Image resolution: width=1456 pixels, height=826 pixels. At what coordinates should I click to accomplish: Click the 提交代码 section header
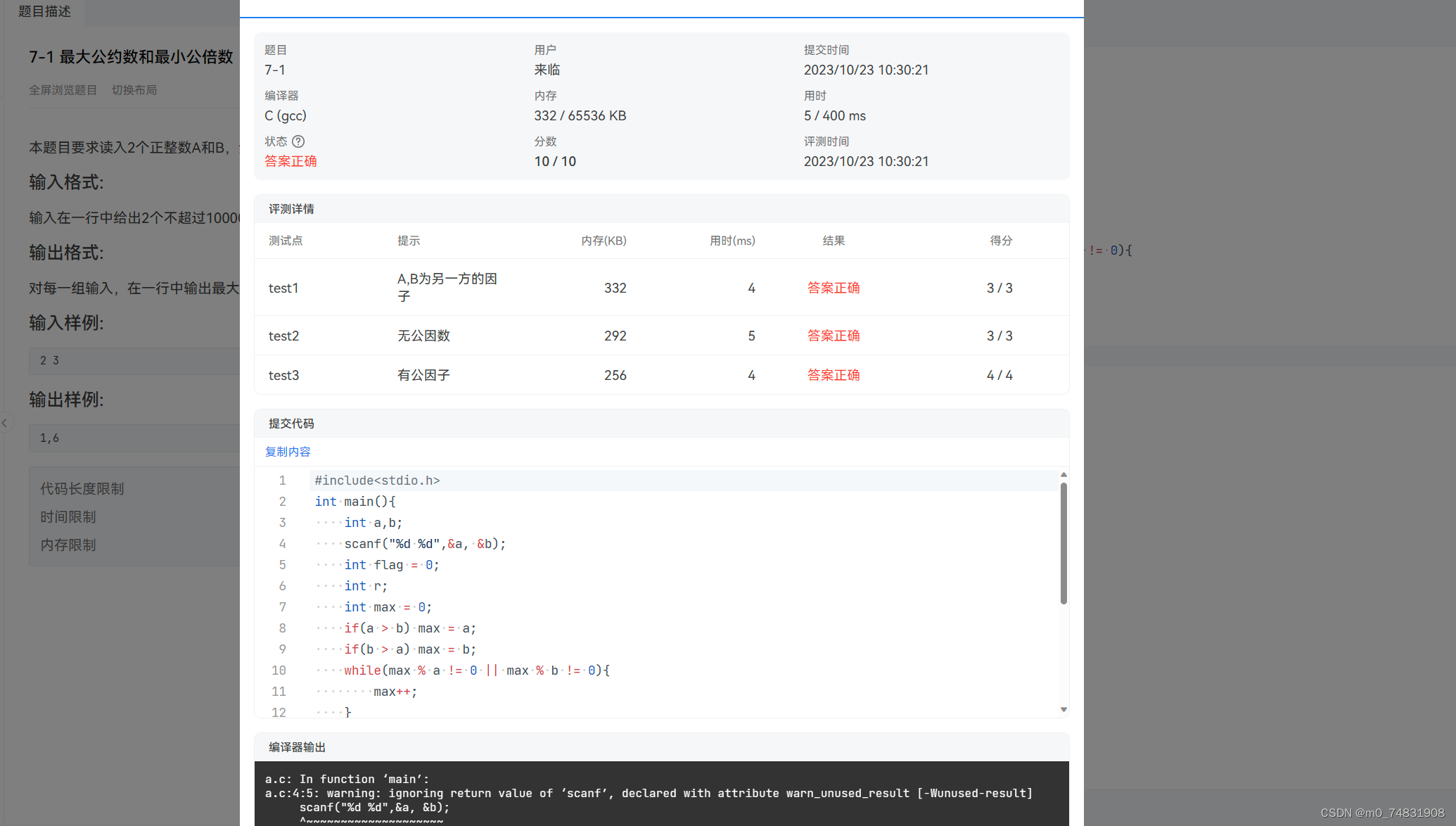click(x=291, y=424)
